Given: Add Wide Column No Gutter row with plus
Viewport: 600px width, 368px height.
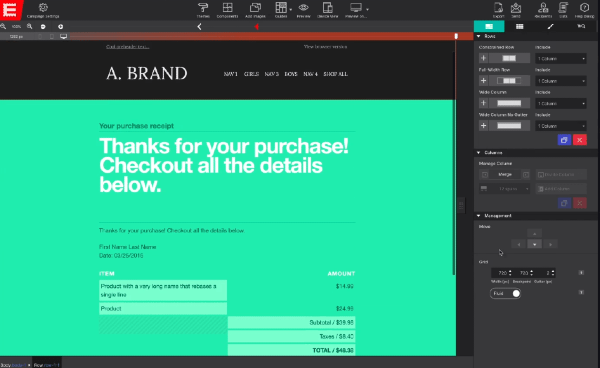Looking at the screenshot, I should coord(483,125).
